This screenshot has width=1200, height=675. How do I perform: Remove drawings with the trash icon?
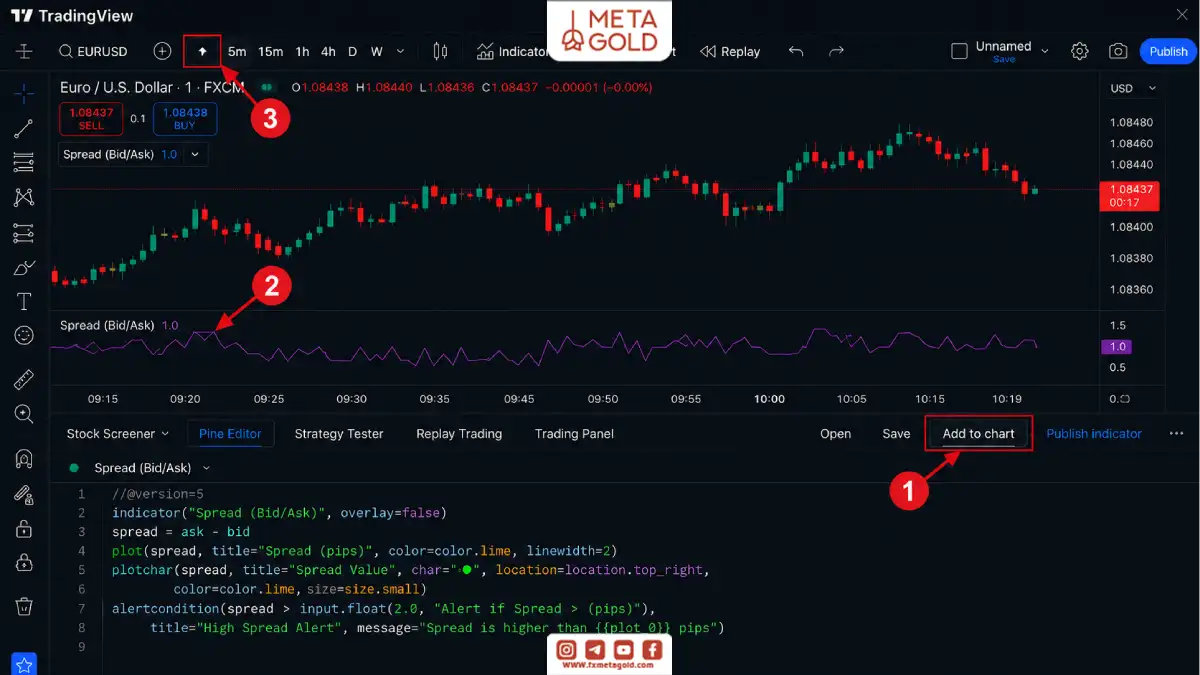click(x=24, y=606)
